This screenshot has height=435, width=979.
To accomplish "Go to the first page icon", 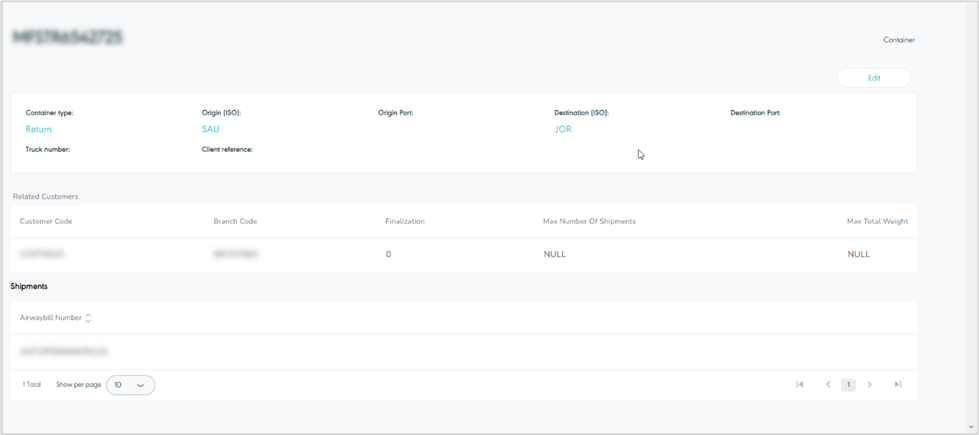I will coord(800,385).
